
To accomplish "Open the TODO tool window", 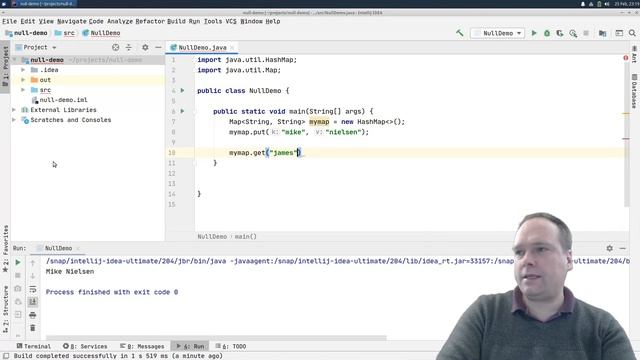I will (231, 346).
